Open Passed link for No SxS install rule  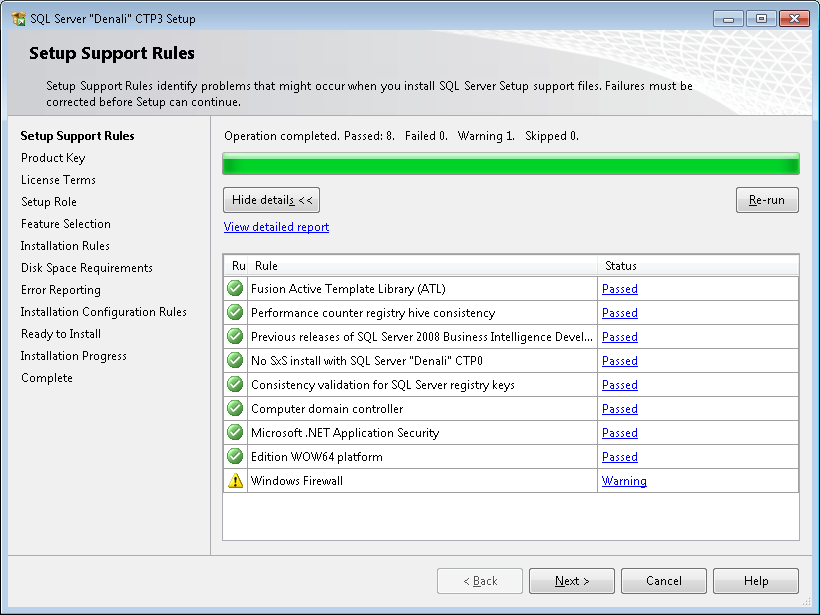620,361
